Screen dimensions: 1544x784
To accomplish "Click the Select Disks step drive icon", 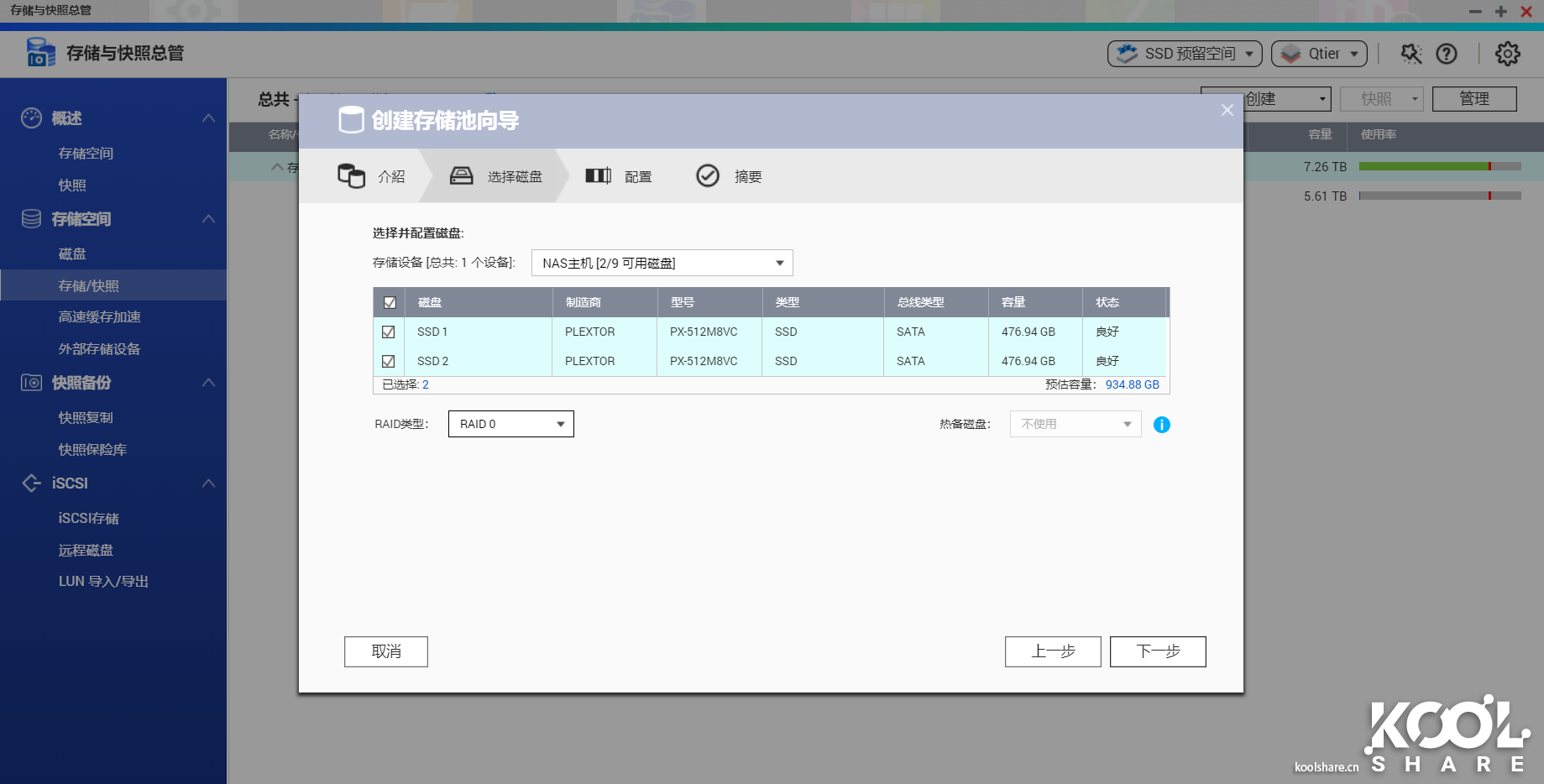I will point(461,176).
